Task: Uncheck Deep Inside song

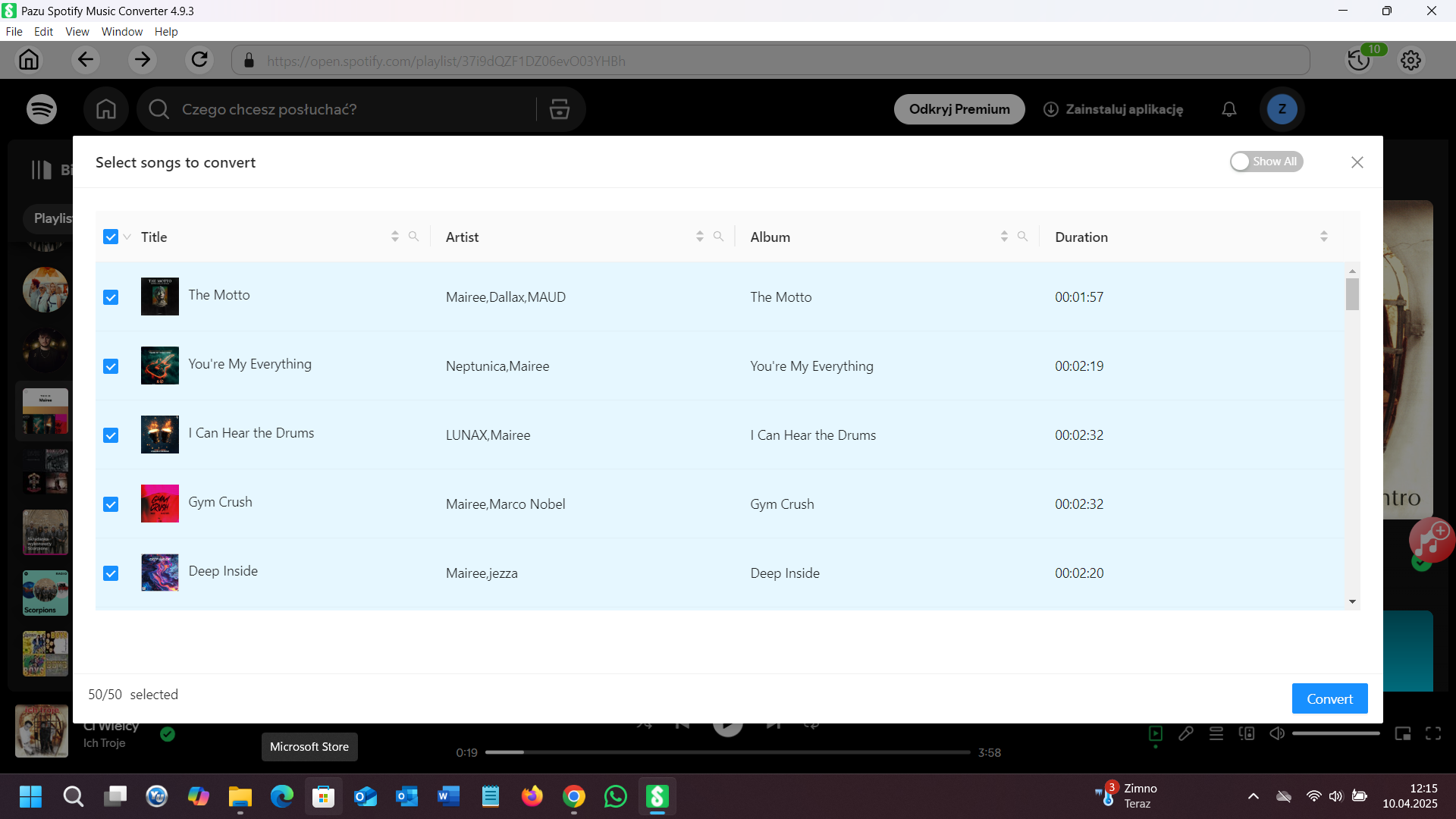Action: tap(111, 573)
